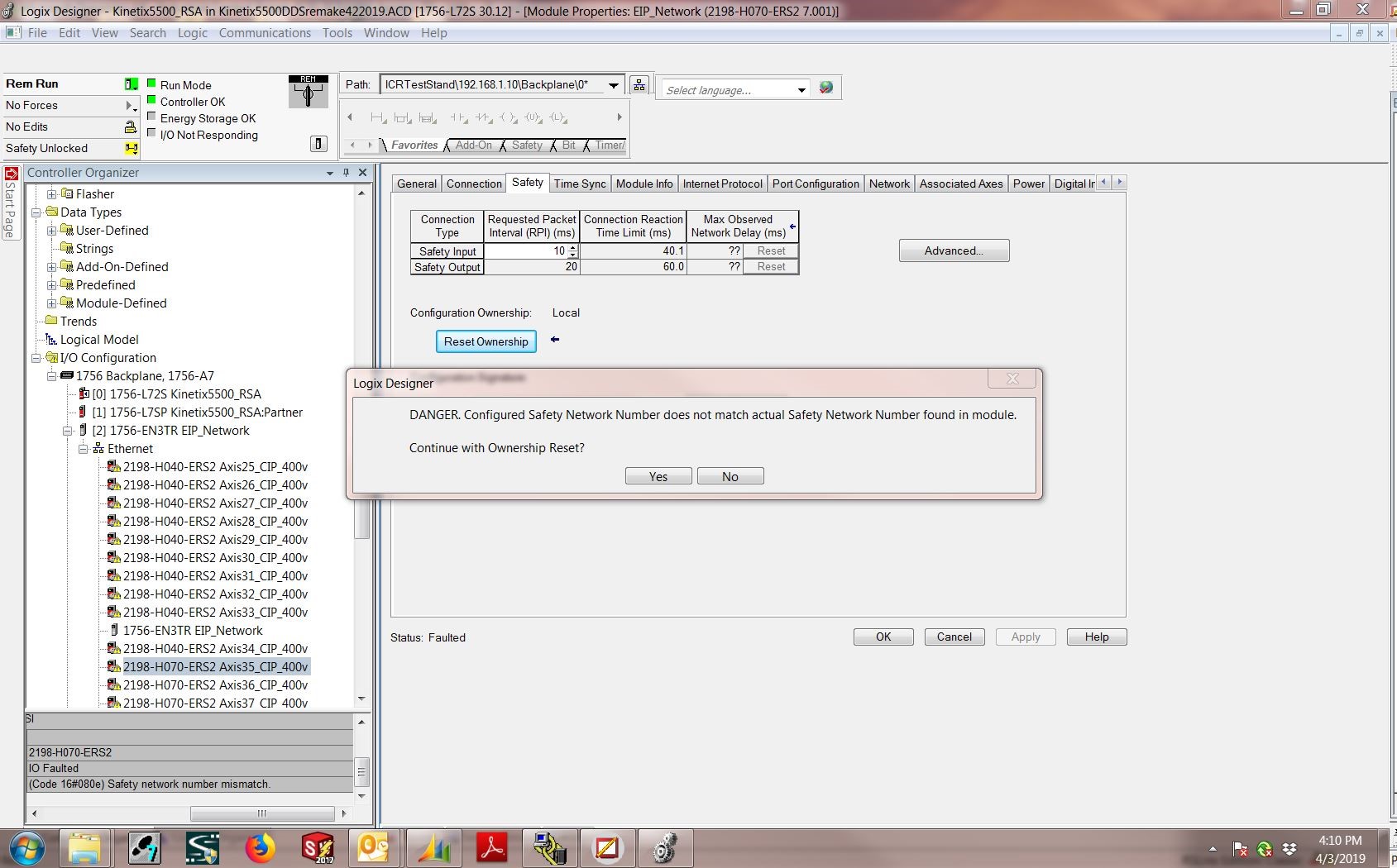The height and width of the screenshot is (868, 1397).
Task: Expand the User-Defined data types
Action: tap(51, 231)
